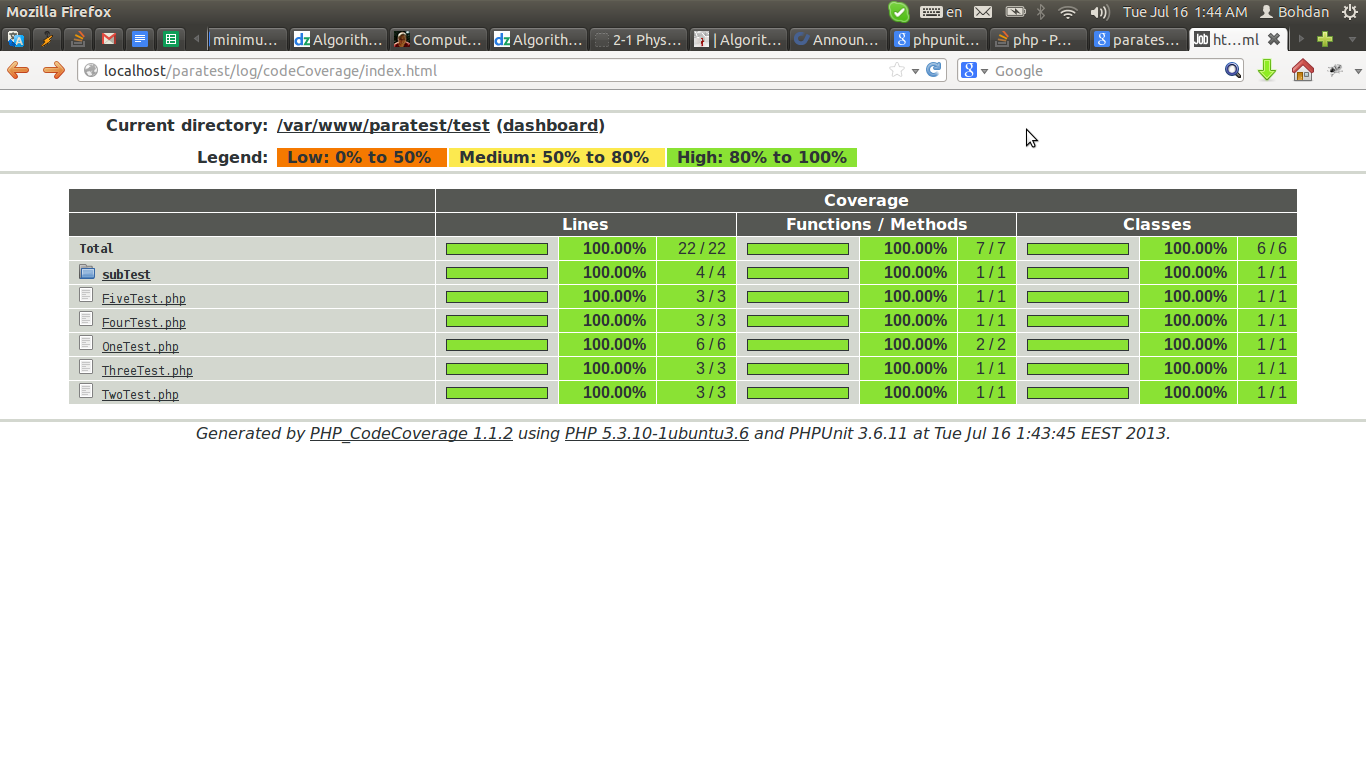Open the pinned Google Sheets tab
The height and width of the screenshot is (768, 1366).
(x=171, y=39)
